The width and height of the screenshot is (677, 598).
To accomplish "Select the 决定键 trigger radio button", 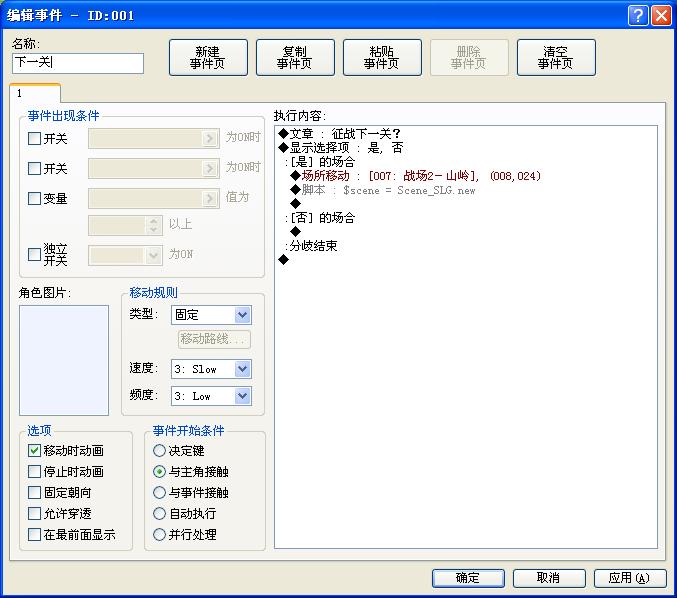I will click(159, 450).
